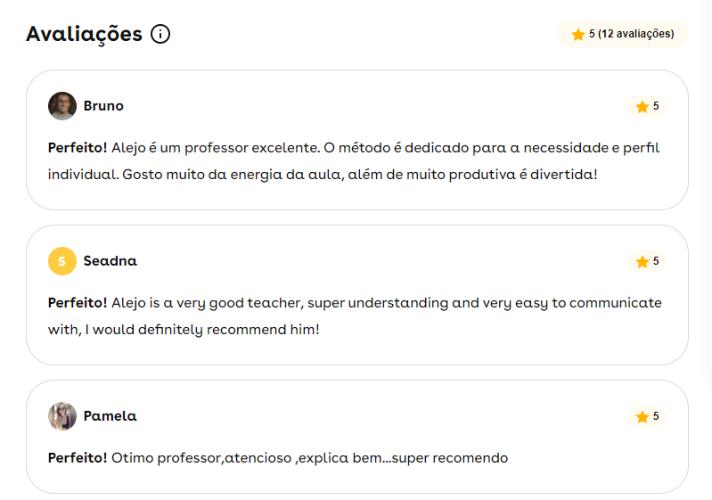Click Seadna's yellow S avatar
712x500 pixels.
tap(62, 261)
